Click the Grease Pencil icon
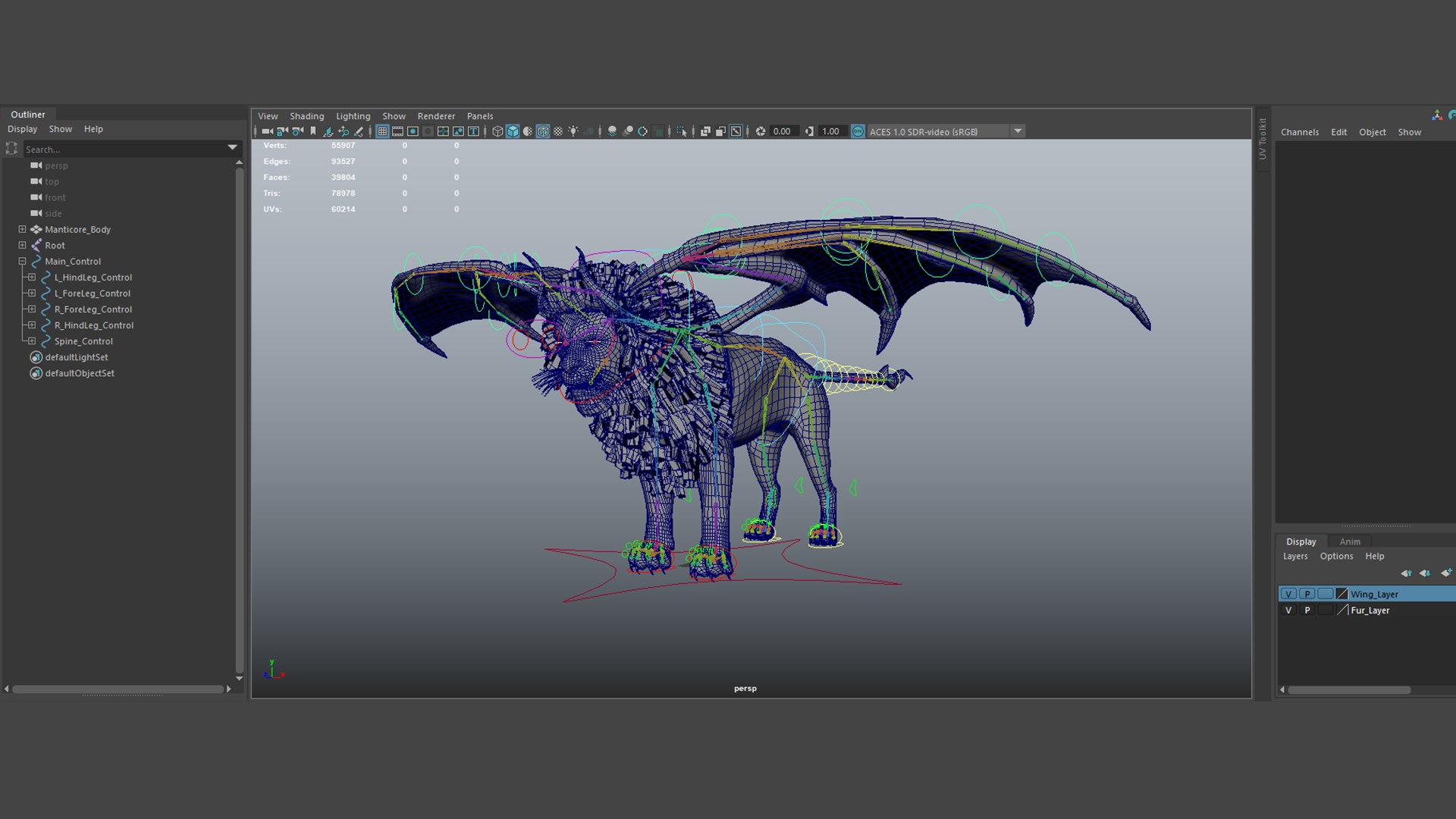 (358, 131)
